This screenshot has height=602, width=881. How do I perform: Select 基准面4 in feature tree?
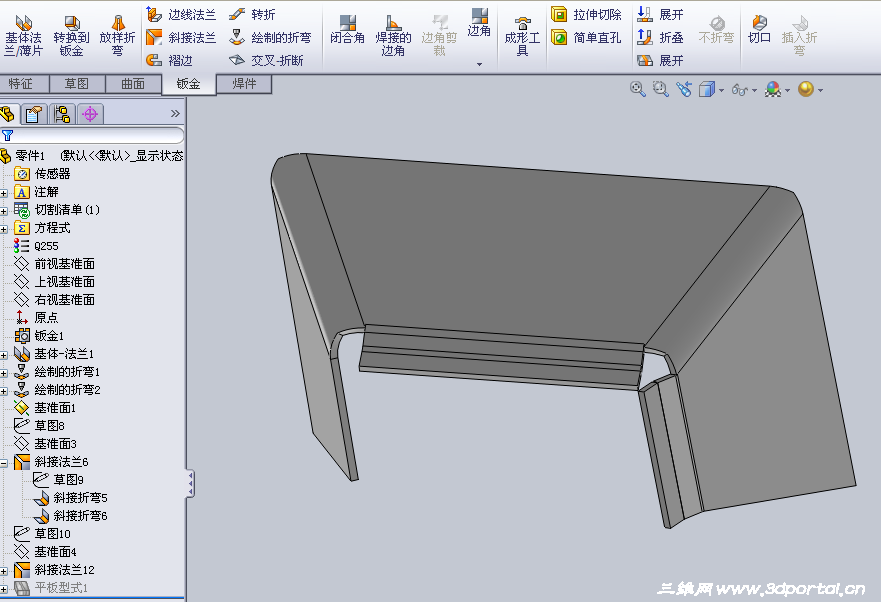[46, 551]
